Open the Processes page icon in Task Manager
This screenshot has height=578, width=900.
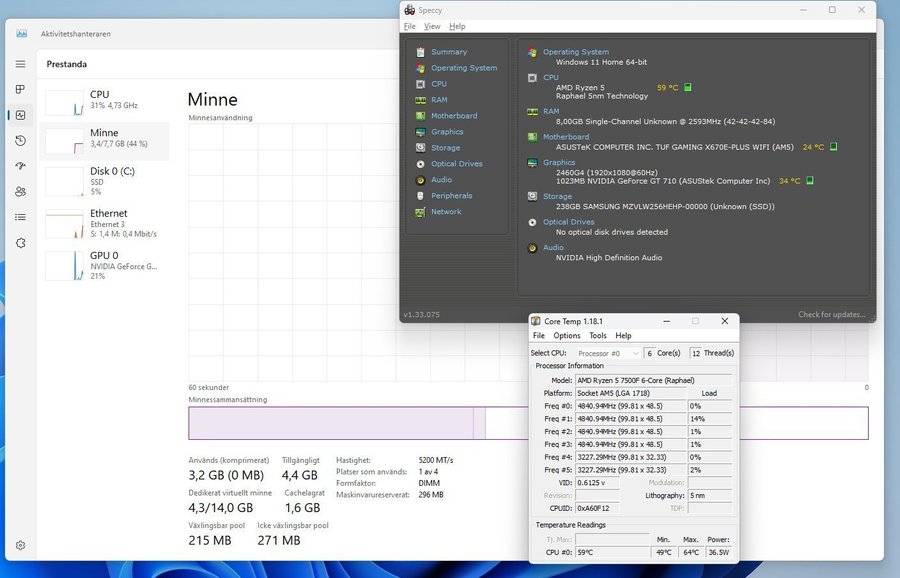21,89
